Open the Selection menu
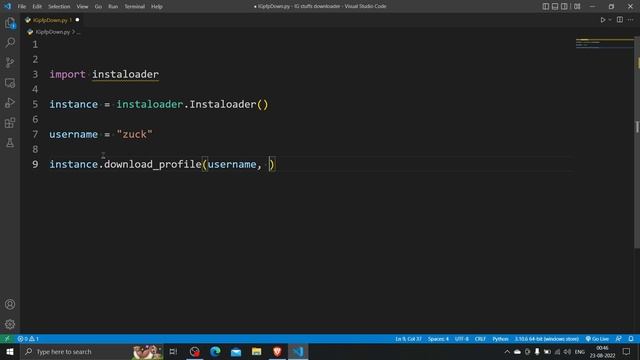 point(59,7)
